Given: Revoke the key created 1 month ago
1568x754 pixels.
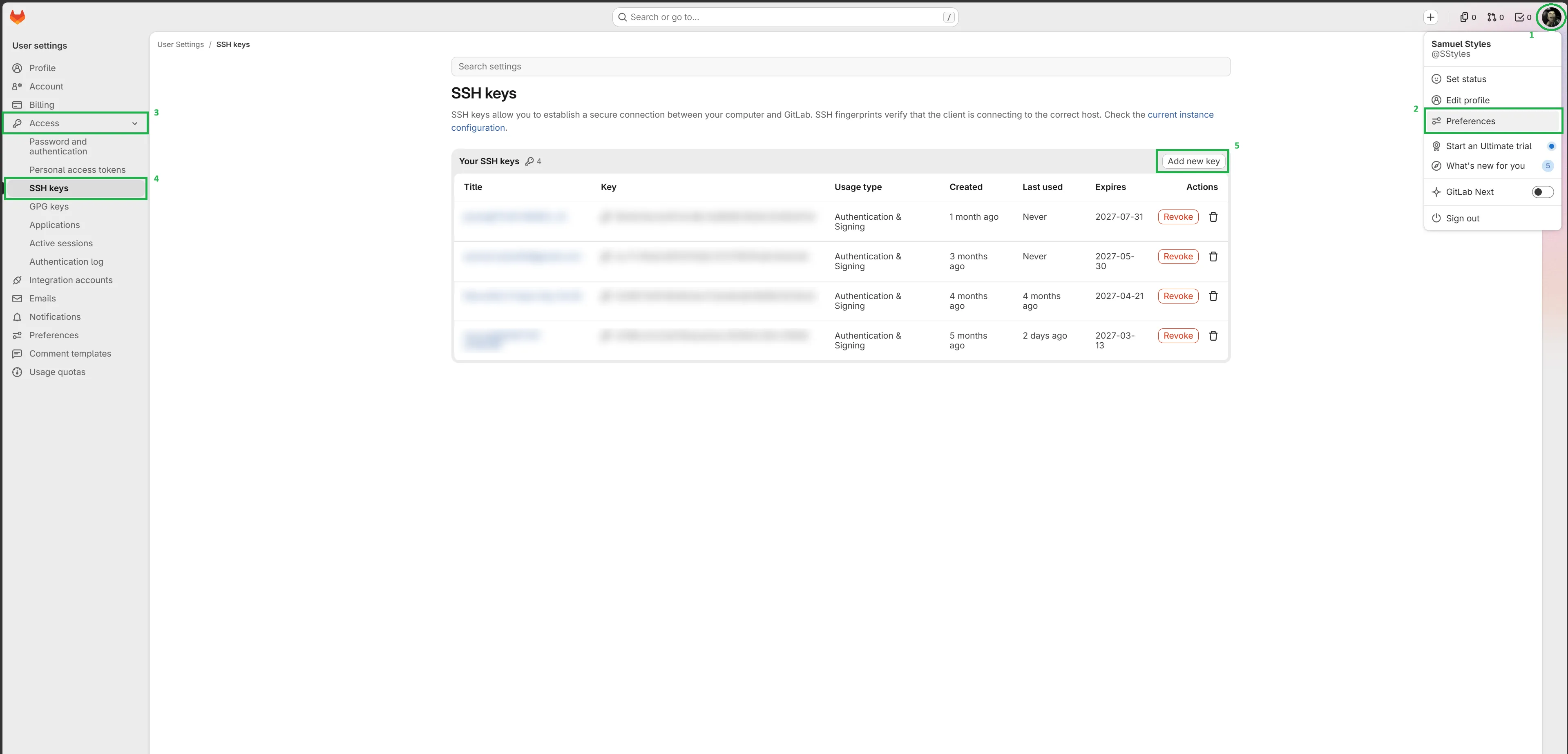Looking at the screenshot, I should tap(1178, 216).
